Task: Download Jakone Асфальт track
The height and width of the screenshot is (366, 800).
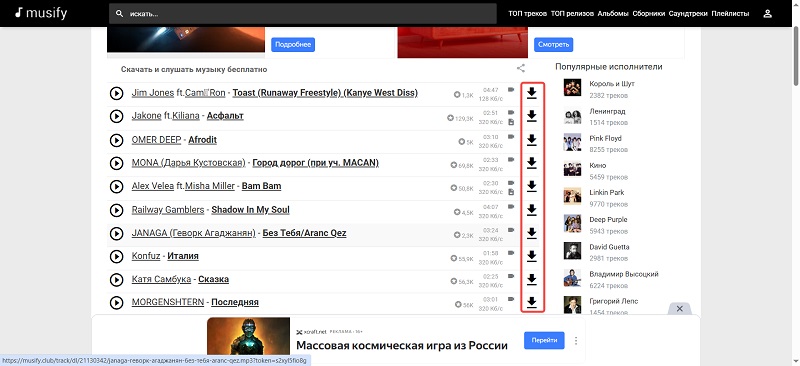Action: click(x=532, y=116)
